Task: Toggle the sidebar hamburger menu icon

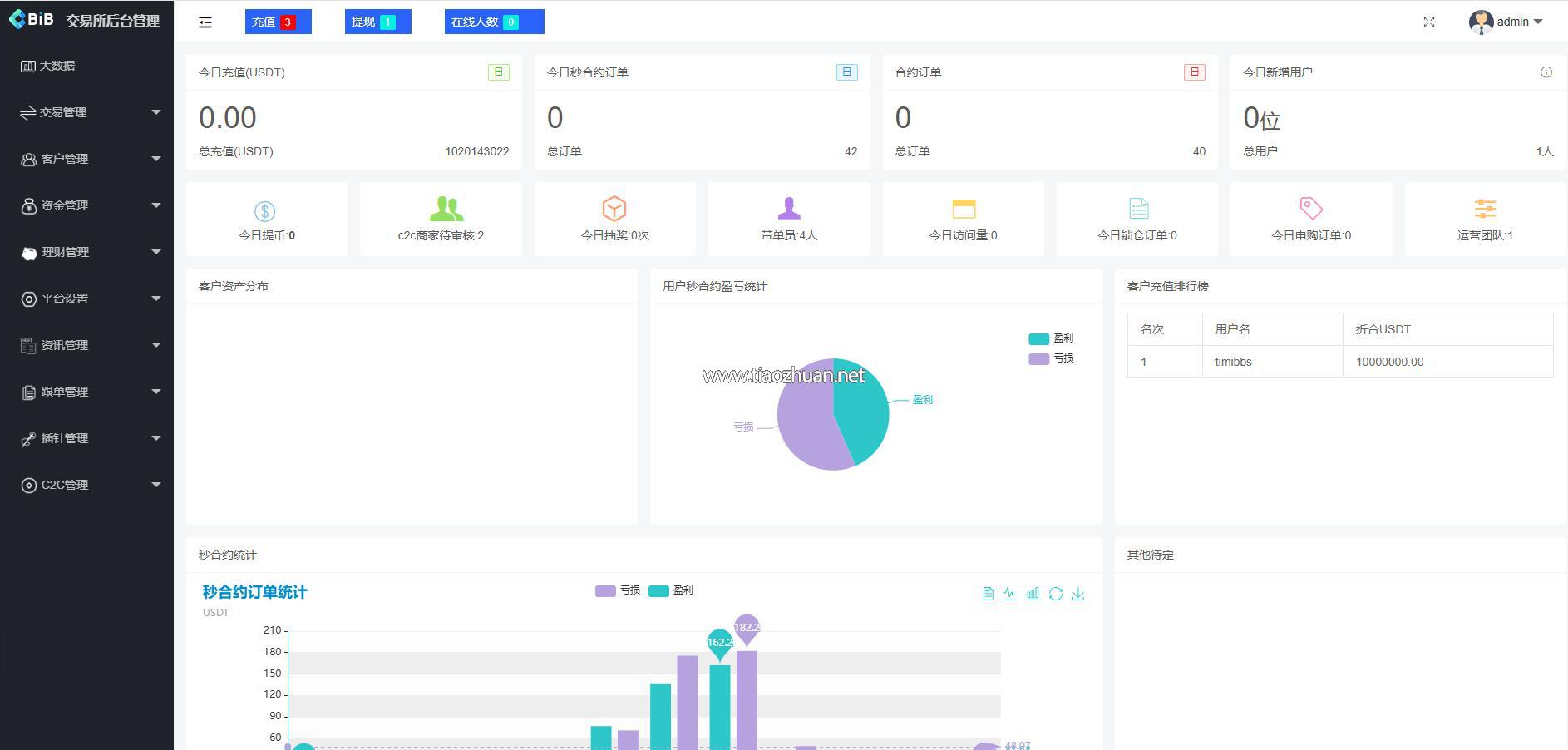Action: [205, 22]
